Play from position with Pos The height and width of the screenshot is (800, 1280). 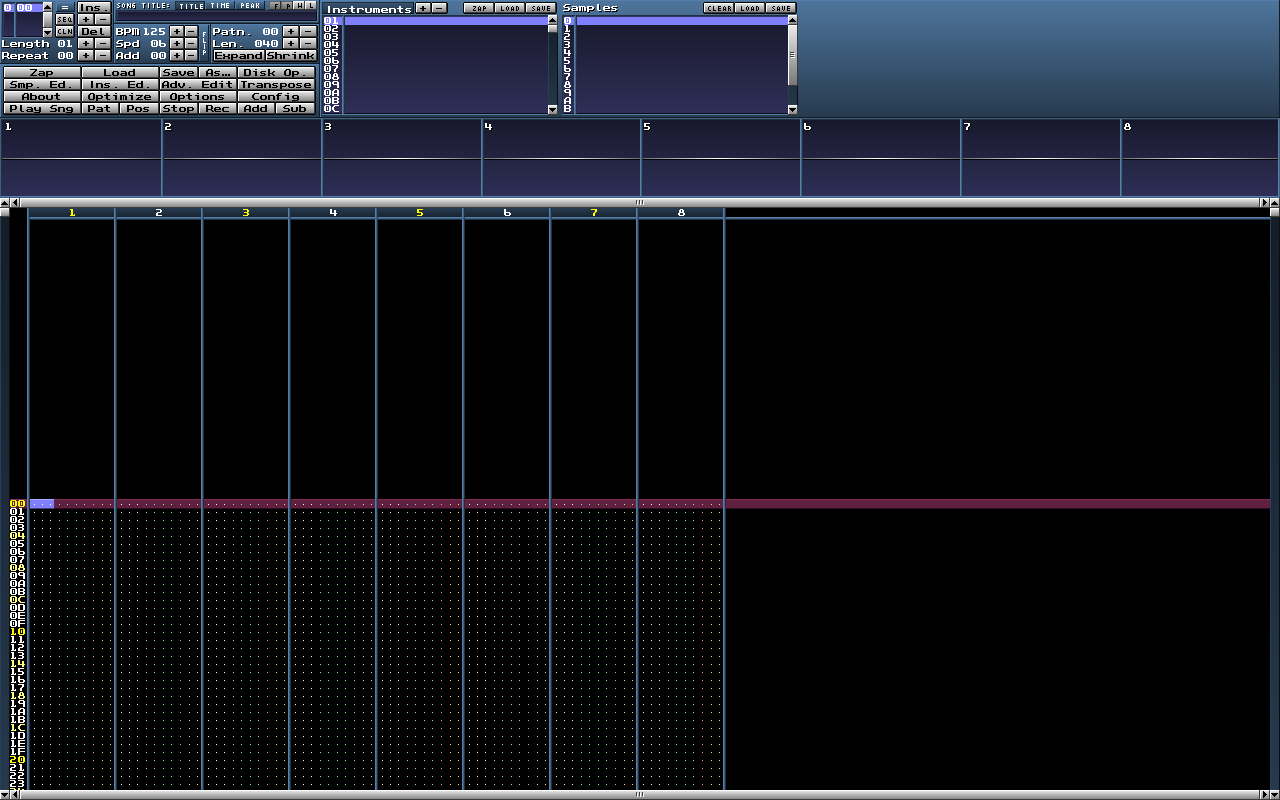tap(139, 109)
